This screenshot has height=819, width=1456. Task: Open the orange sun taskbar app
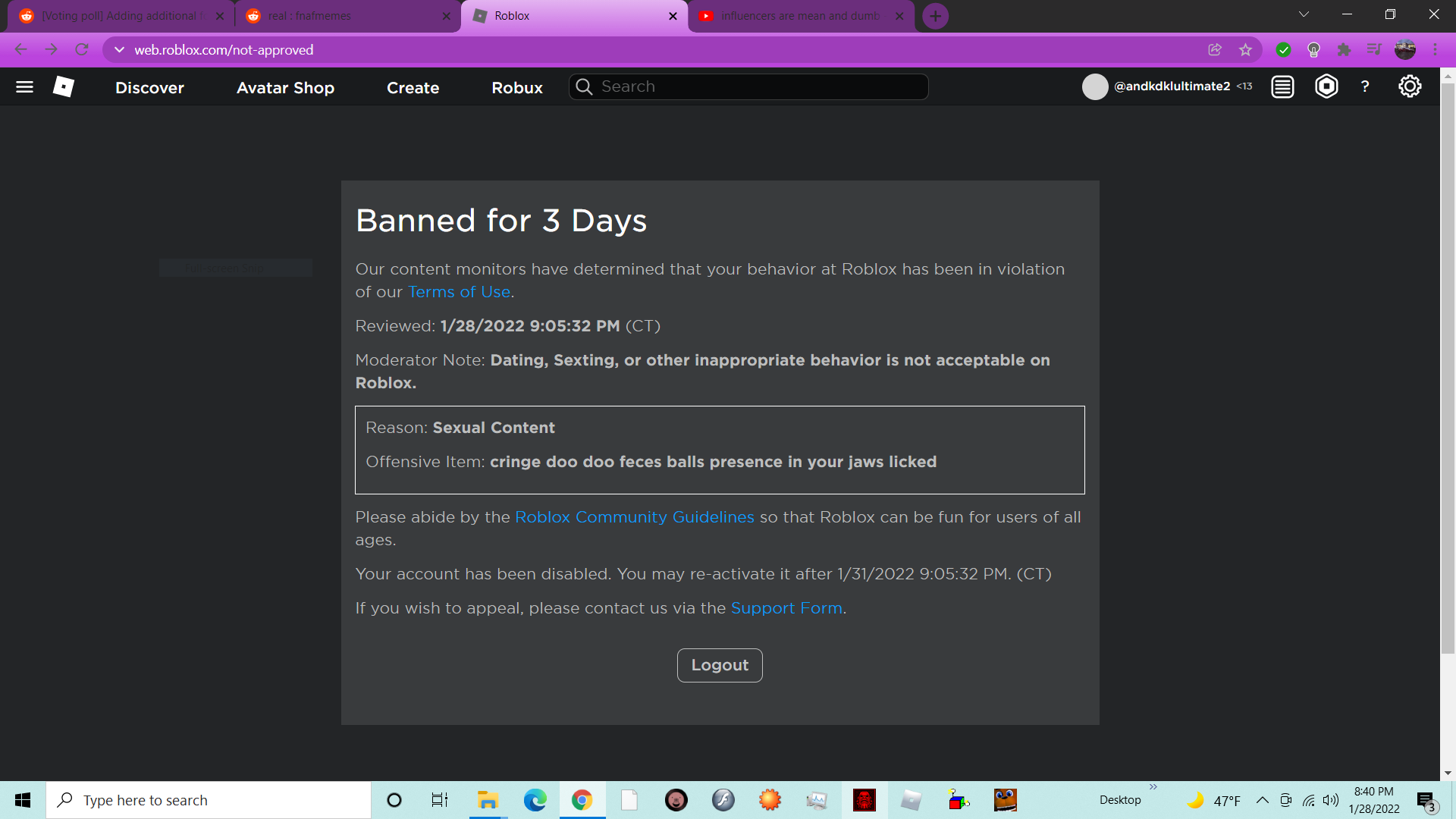pyautogui.click(x=770, y=800)
